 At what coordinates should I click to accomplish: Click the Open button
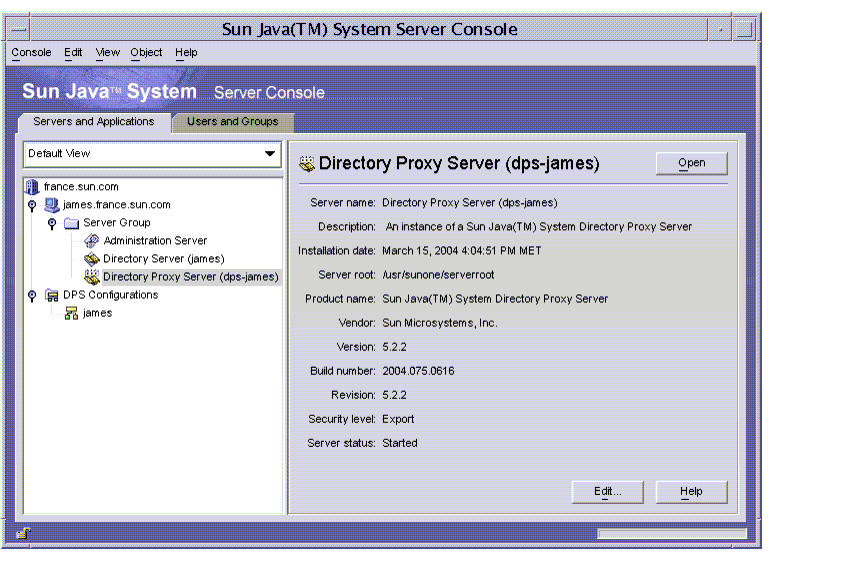(692, 163)
